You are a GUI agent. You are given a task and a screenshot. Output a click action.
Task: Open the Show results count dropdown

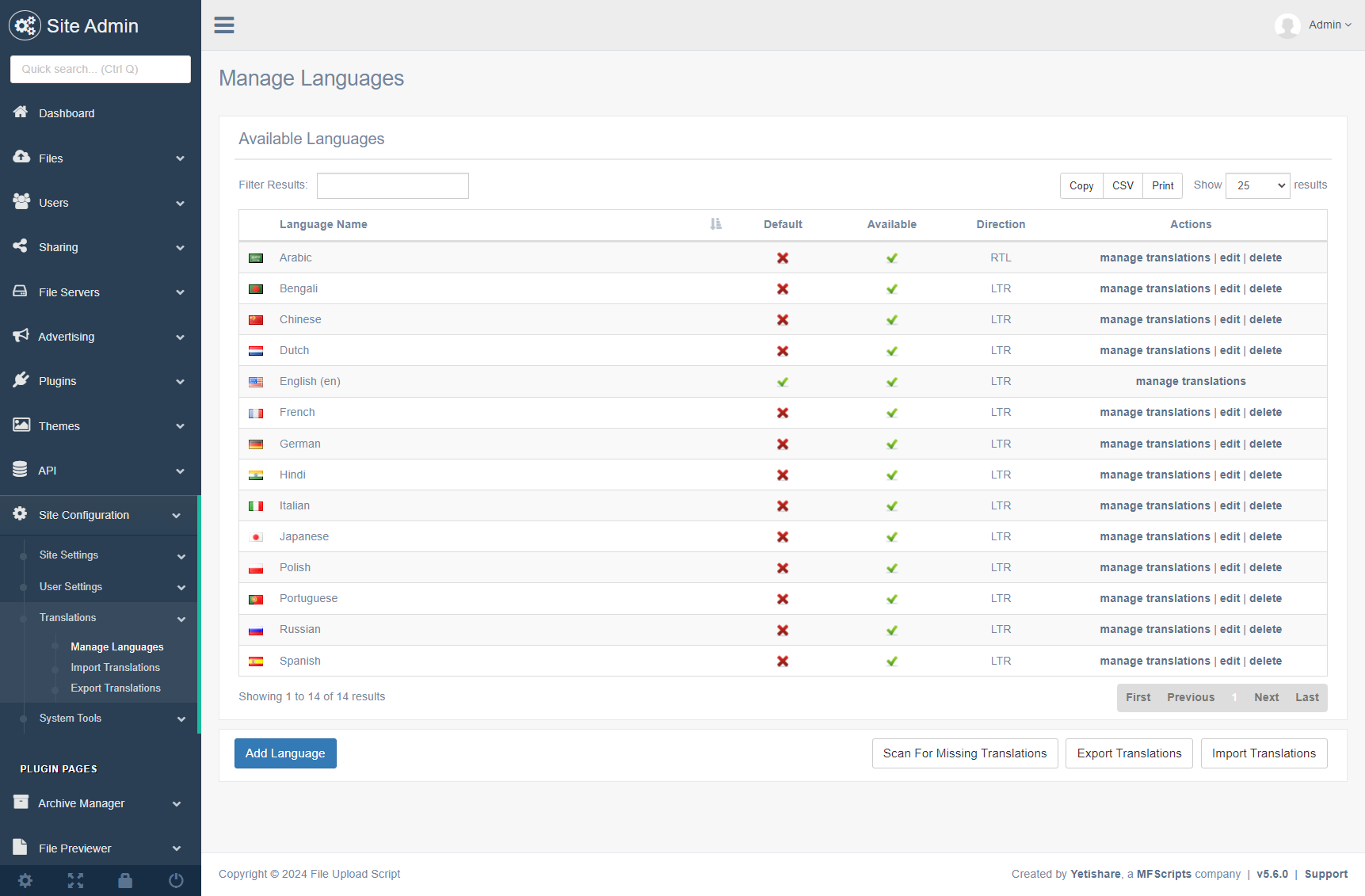pyautogui.click(x=1256, y=185)
